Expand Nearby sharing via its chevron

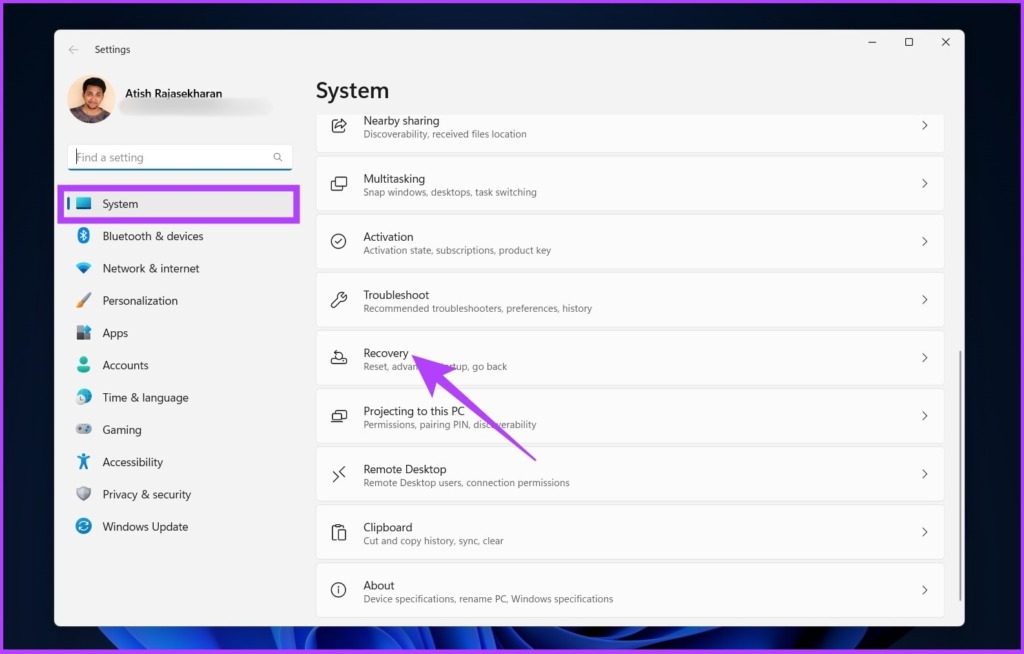point(925,125)
